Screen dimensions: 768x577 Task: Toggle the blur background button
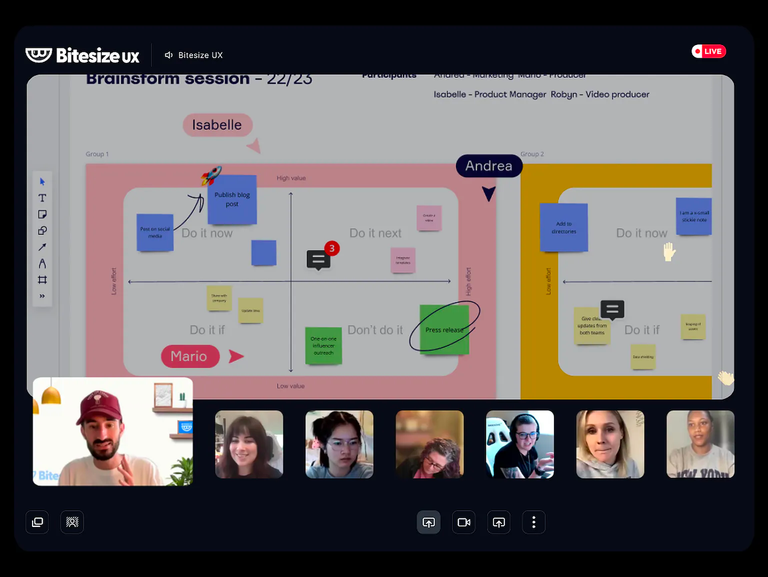pyautogui.click(x=72, y=521)
